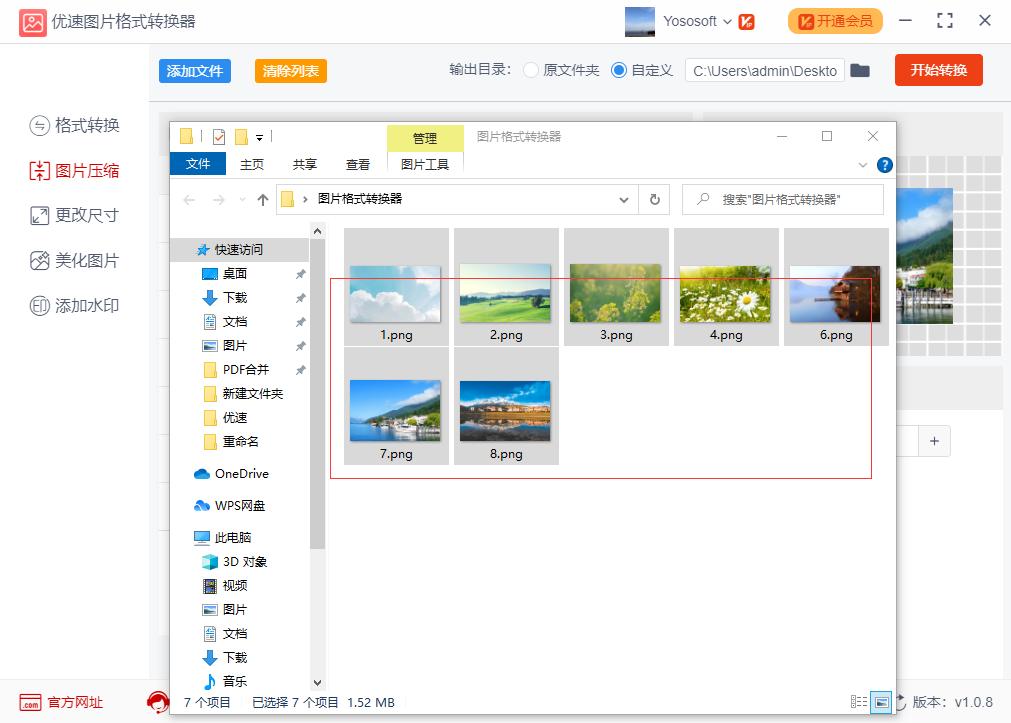
Task: Click the 添加文件 add files button
Action: coord(194,71)
